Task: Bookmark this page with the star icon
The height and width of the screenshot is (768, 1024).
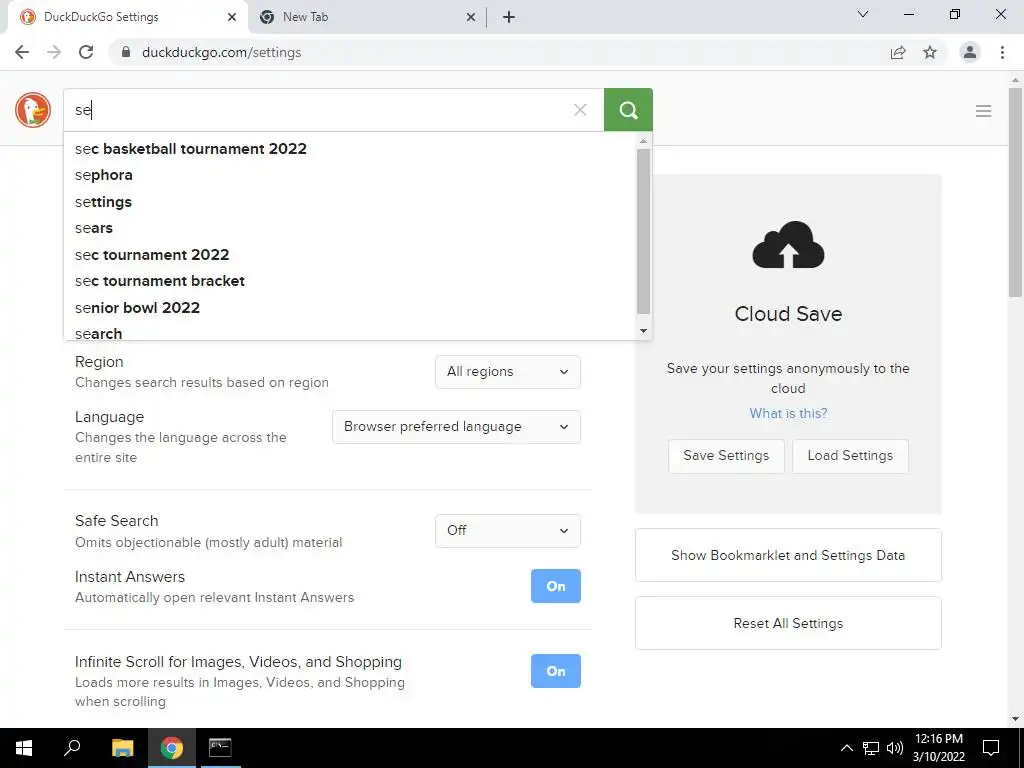Action: 930,52
